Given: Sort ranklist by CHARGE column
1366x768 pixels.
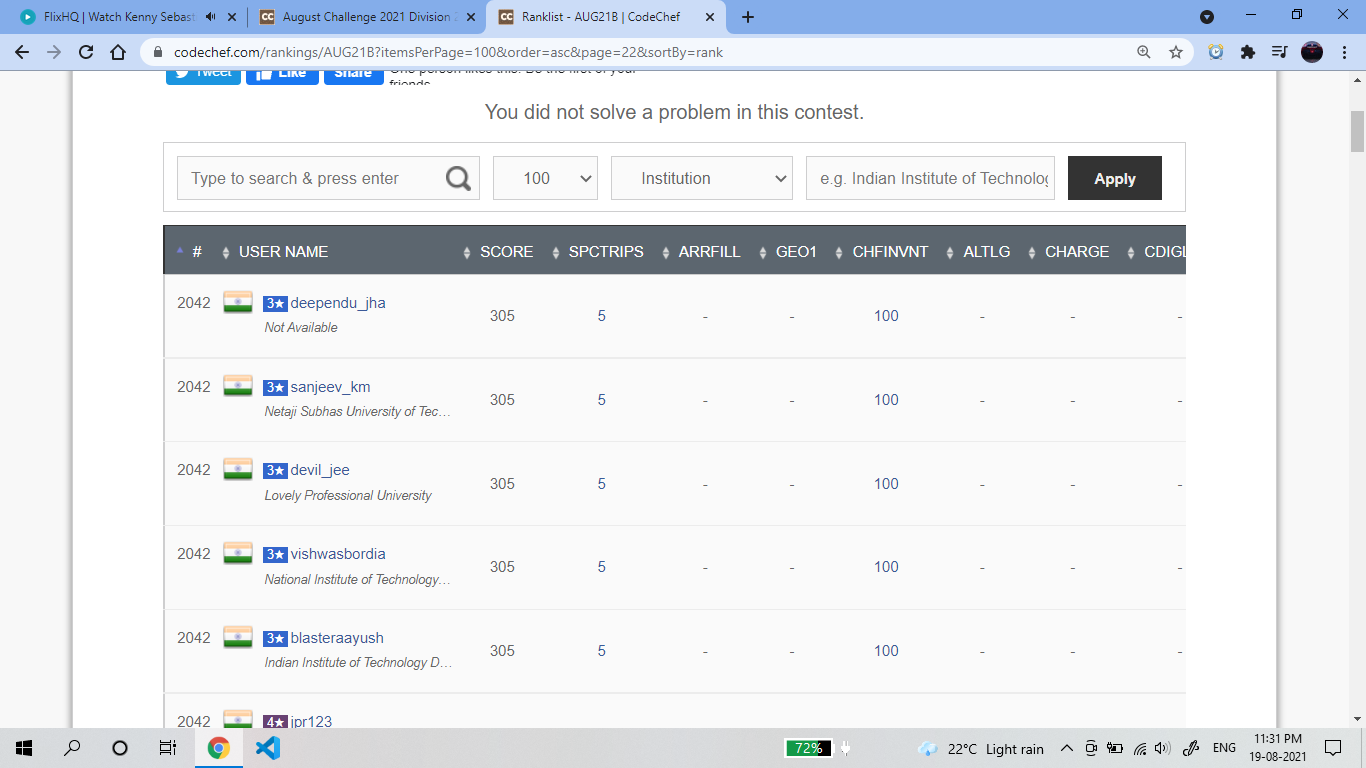Looking at the screenshot, I should click(1076, 252).
